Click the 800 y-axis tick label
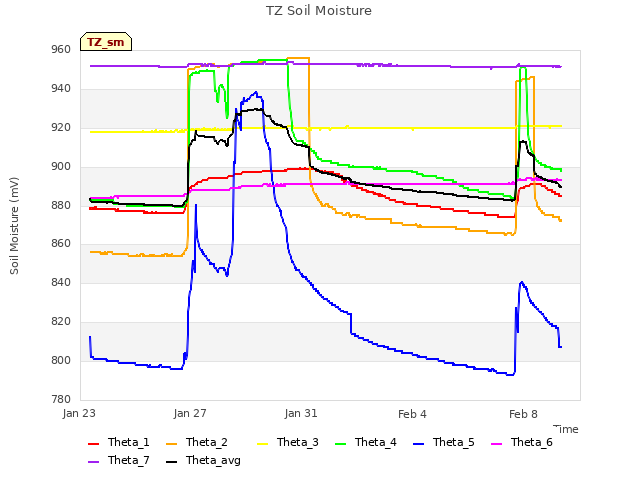 (61, 360)
